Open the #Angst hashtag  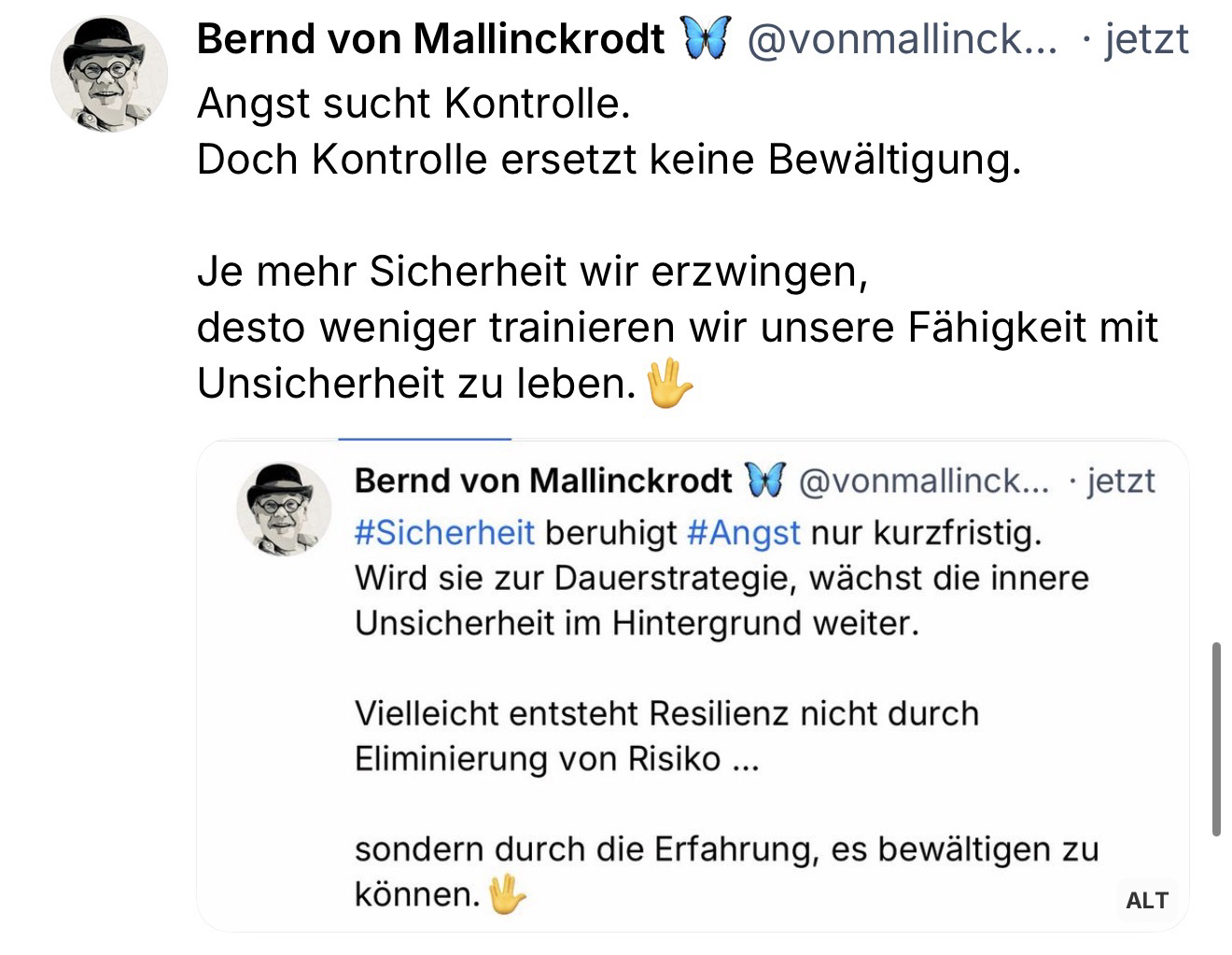click(x=743, y=533)
